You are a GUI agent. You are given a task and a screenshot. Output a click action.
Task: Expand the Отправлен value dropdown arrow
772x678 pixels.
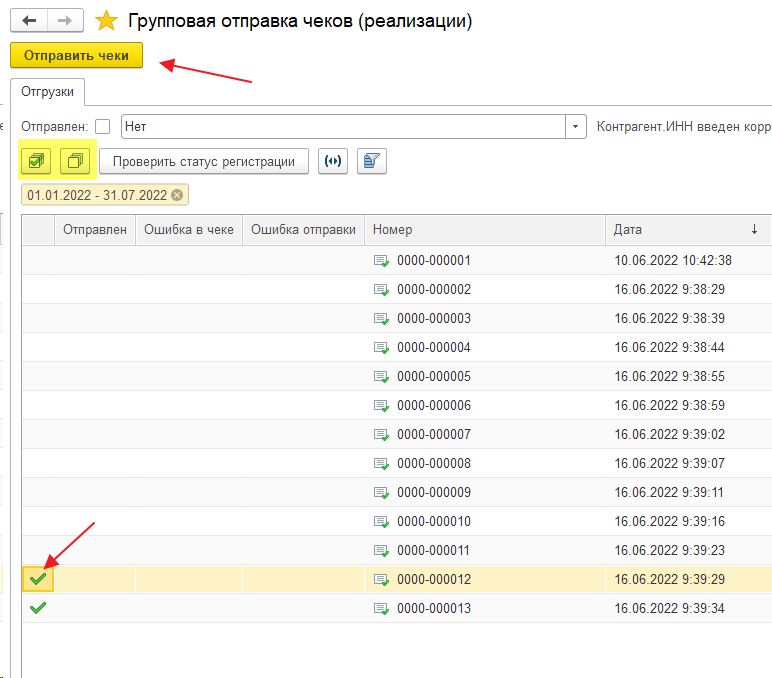tap(576, 127)
